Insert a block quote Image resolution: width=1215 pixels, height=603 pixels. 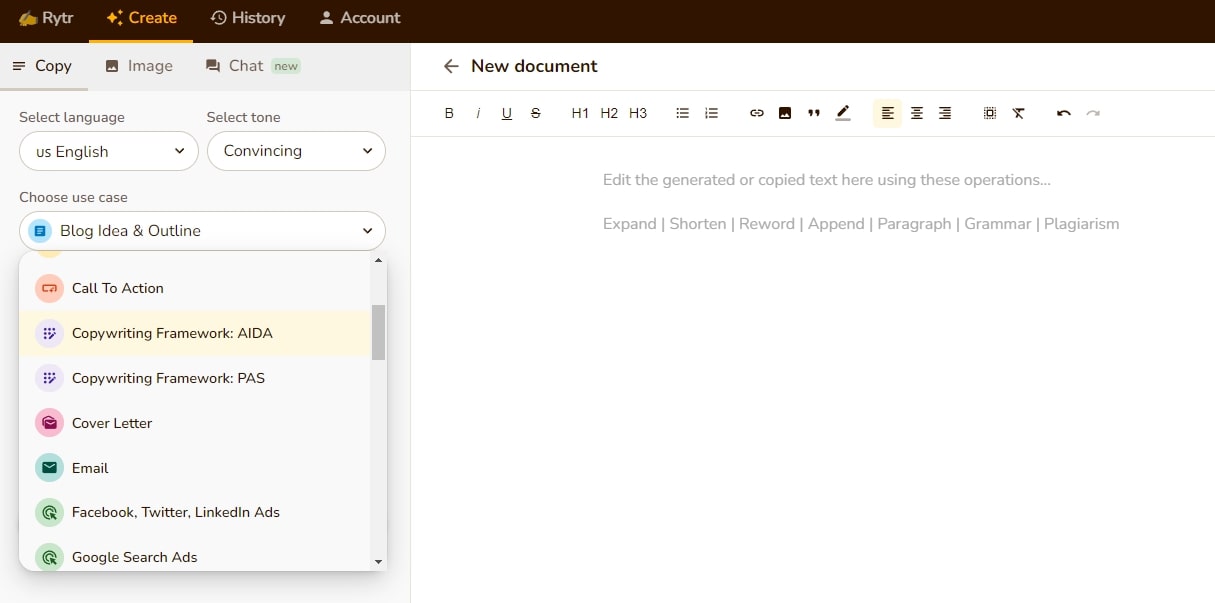point(814,113)
